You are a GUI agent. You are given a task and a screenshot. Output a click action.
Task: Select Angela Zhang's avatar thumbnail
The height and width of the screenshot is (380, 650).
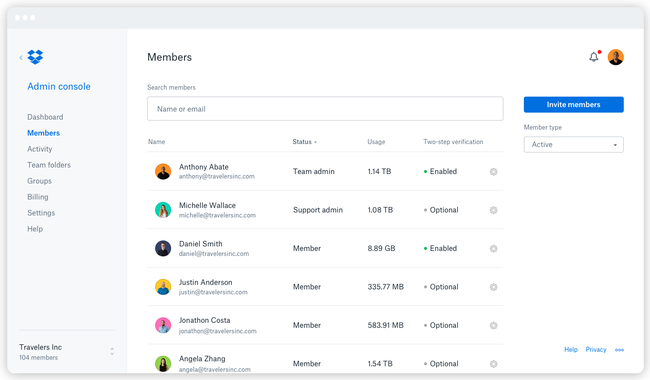[x=163, y=363]
